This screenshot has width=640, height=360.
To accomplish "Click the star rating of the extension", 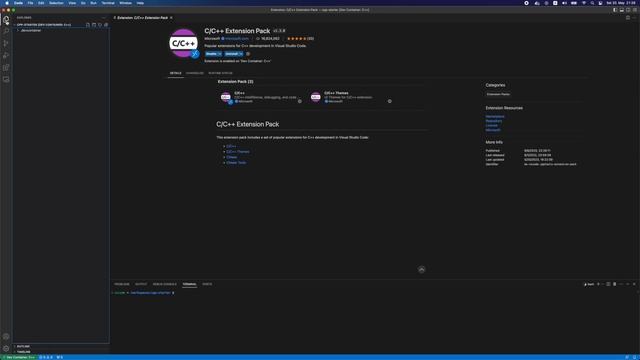I will [x=297, y=38].
